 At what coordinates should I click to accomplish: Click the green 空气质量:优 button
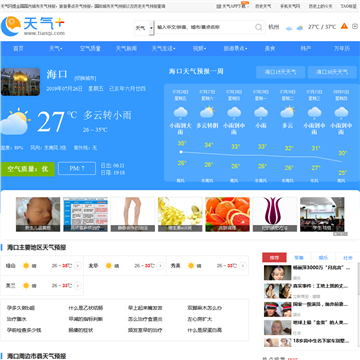click(x=28, y=169)
